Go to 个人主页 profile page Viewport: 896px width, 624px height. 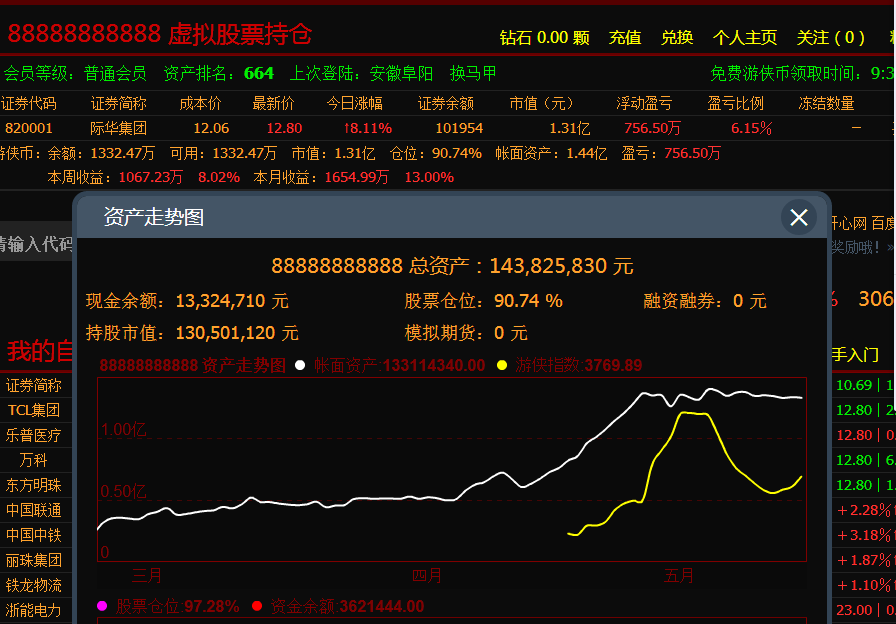coord(744,38)
